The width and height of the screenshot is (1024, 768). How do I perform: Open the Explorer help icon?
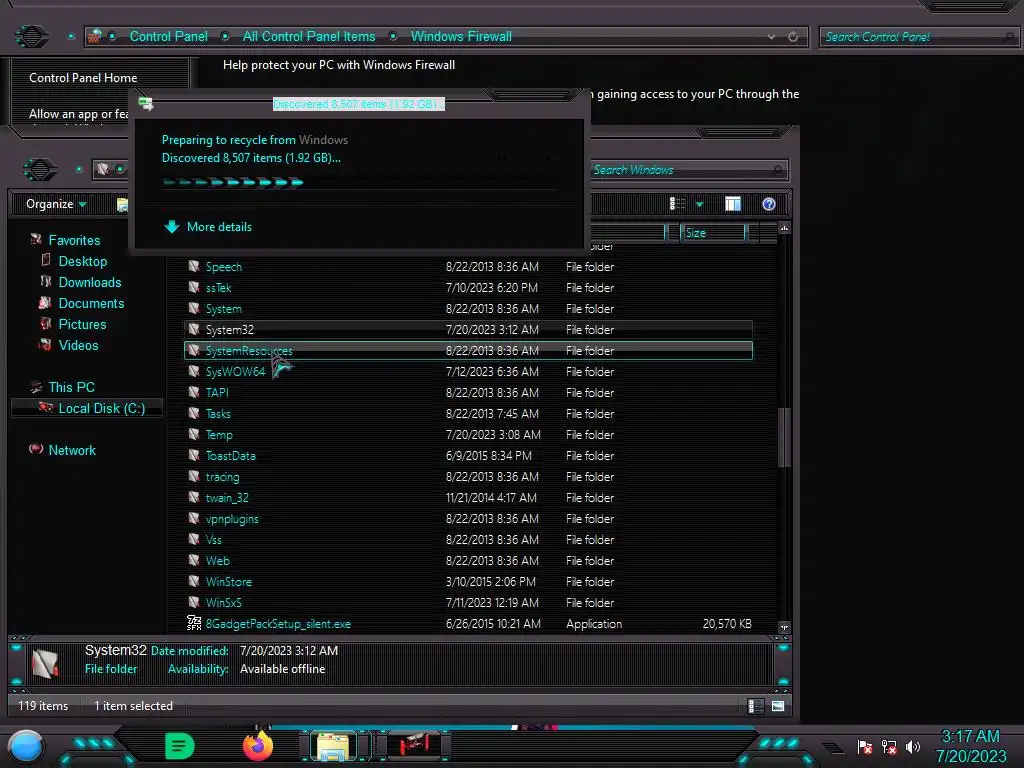pyautogui.click(x=769, y=204)
